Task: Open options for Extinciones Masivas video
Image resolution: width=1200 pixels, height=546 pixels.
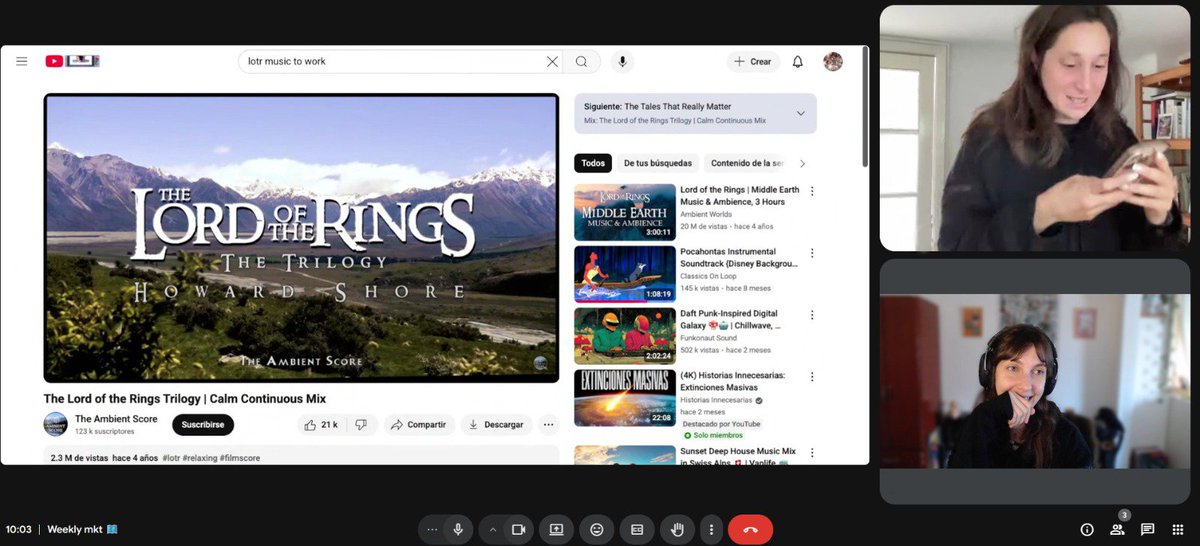Action: pyautogui.click(x=812, y=377)
